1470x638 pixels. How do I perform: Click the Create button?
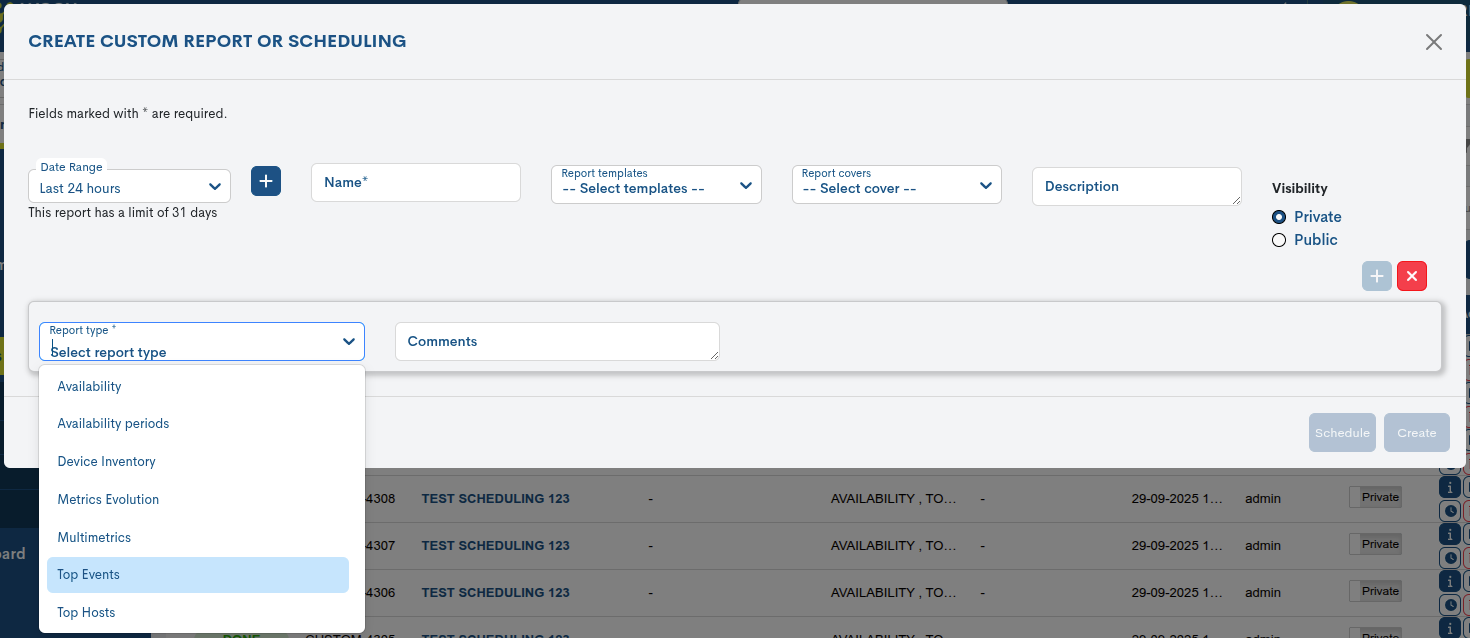pyautogui.click(x=1417, y=432)
